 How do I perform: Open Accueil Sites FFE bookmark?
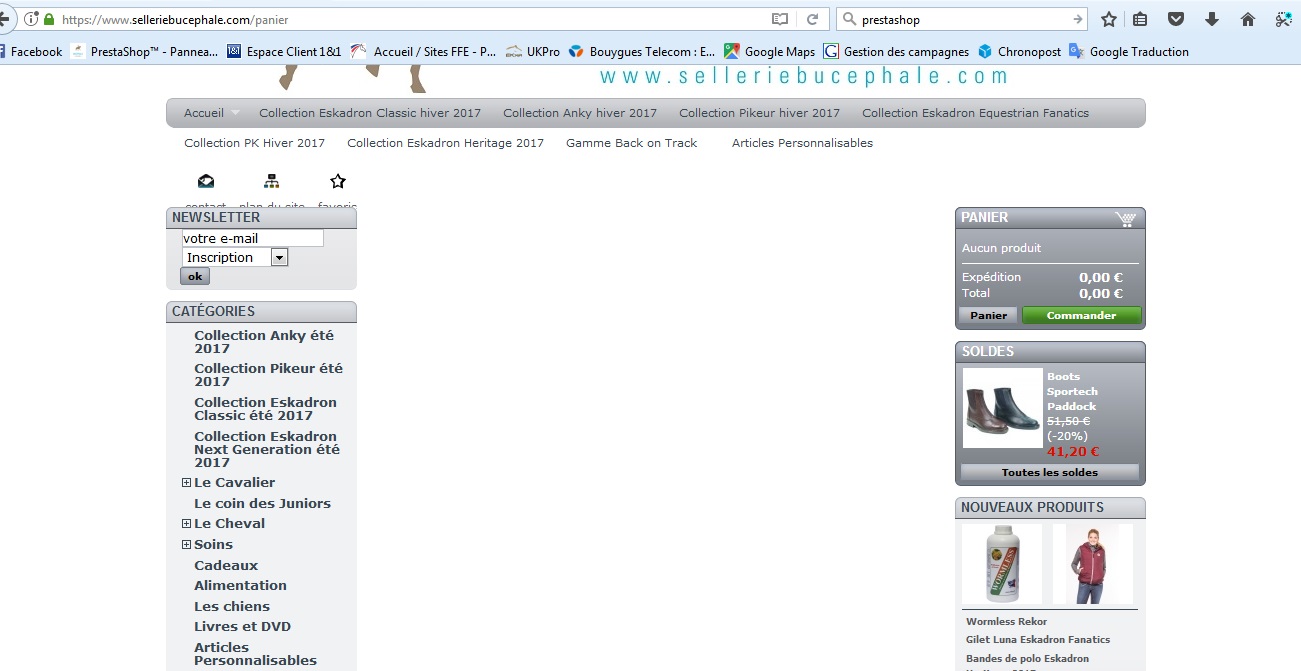(422, 51)
